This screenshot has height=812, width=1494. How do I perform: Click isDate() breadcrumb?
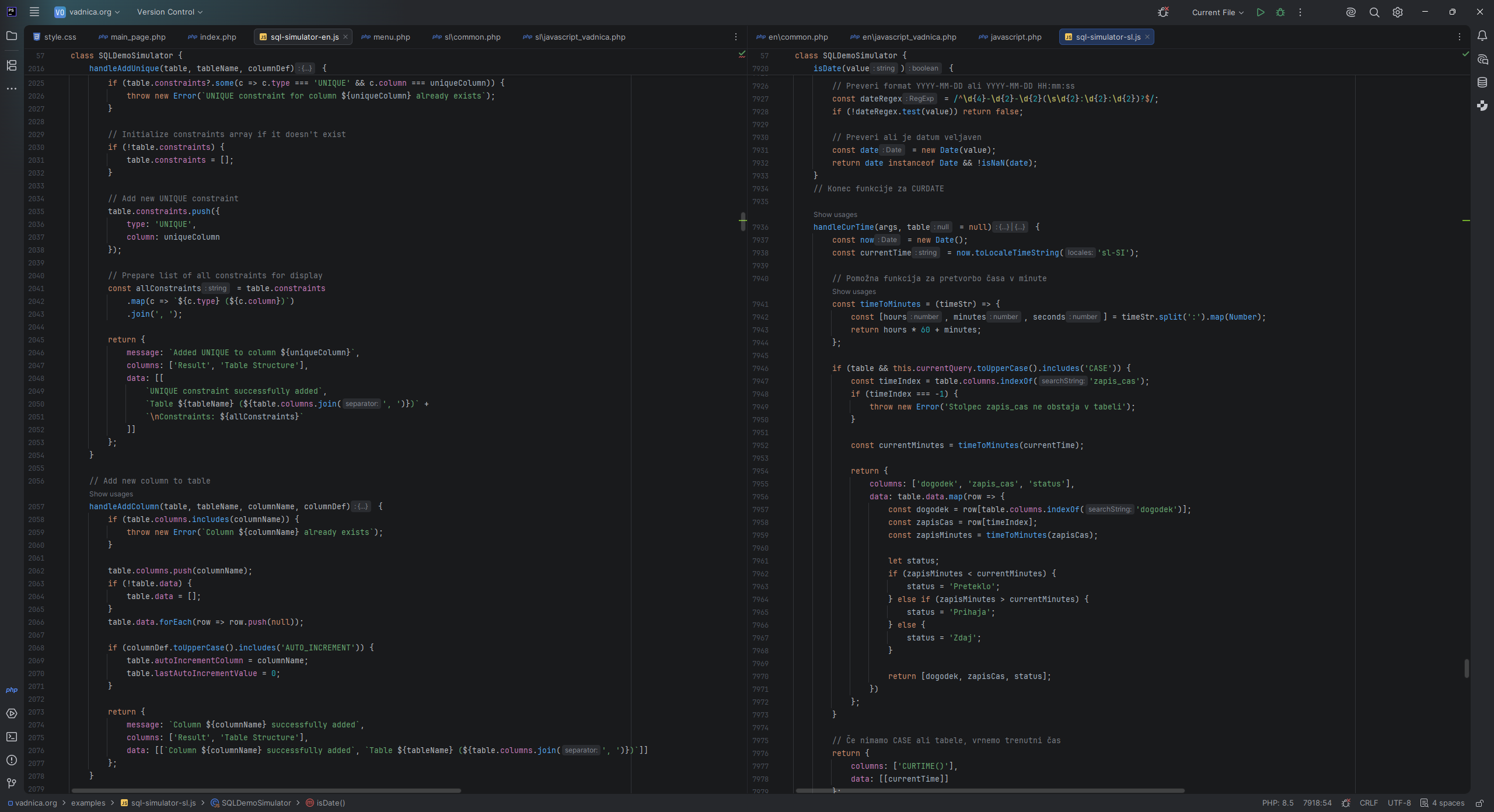click(326, 803)
